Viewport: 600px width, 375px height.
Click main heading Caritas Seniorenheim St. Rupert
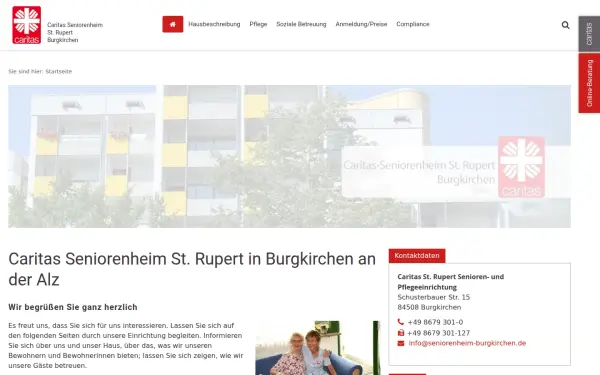point(192,269)
